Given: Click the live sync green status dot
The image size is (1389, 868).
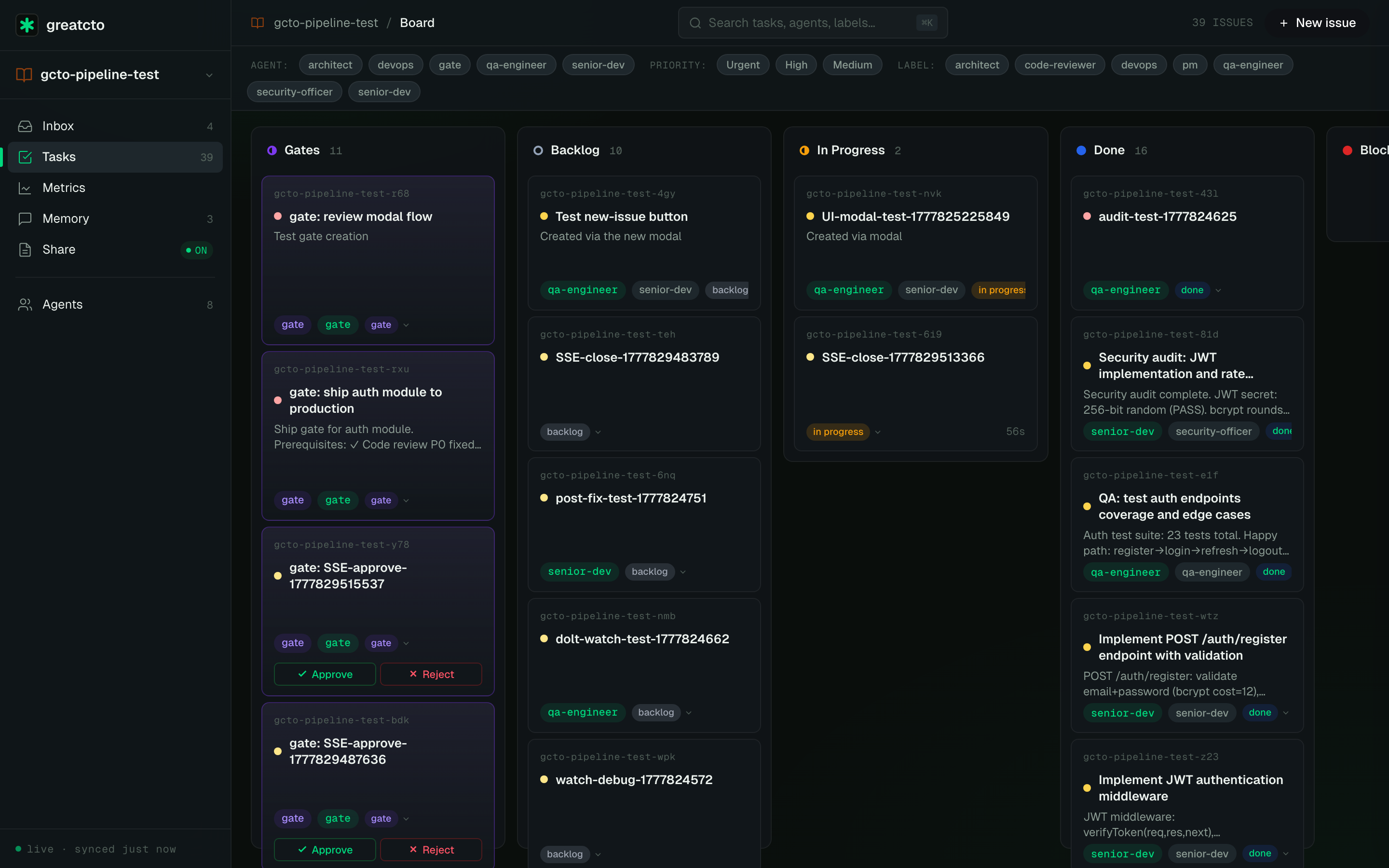Looking at the screenshot, I should point(18,849).
